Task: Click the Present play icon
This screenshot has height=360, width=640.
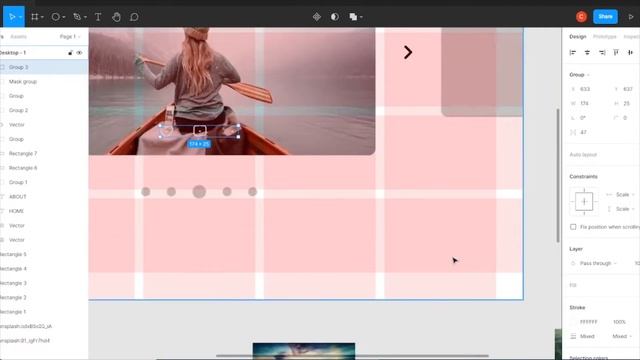Action: click(631, 17)
